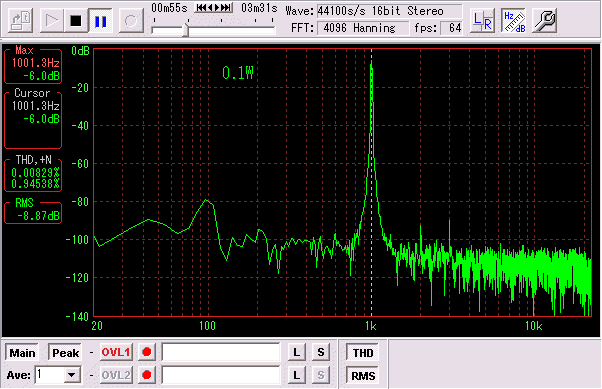Switch L/R channel display icon

tap(483, 20)
